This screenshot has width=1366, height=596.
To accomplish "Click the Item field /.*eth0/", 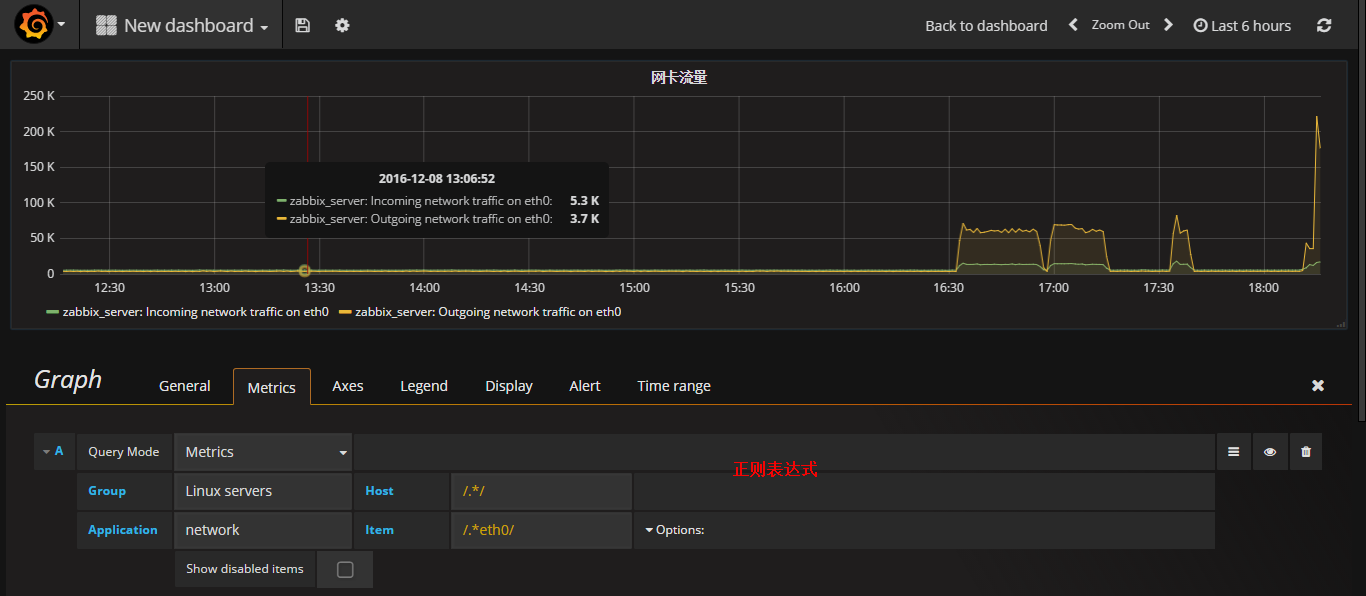I will point(541,530).
